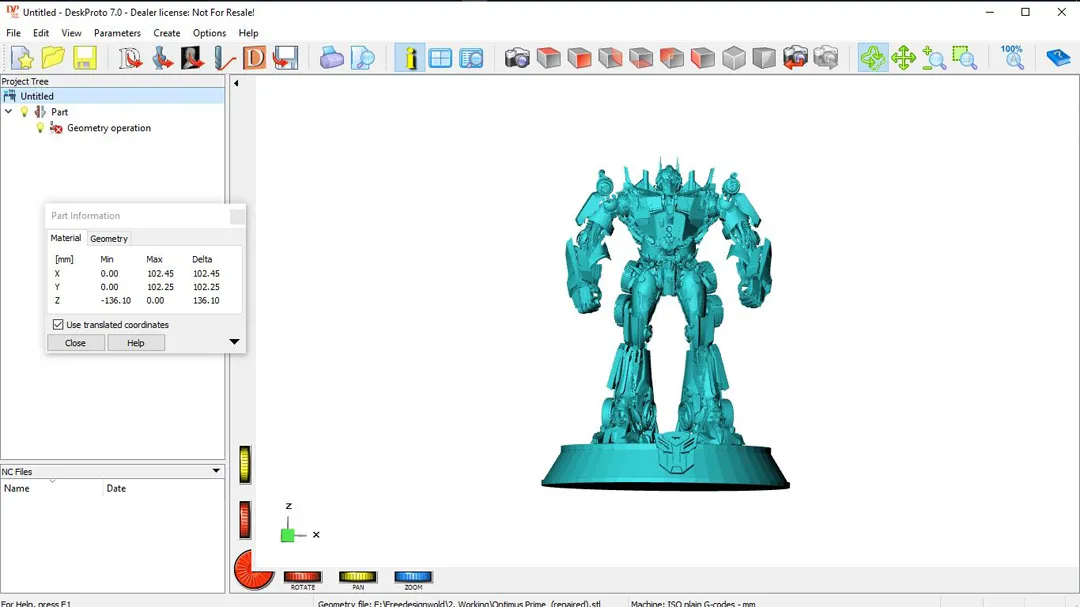The image size is (1080, 607).
Task: Click the yellow vertical thumbwheel
Action: coord(245,464)
